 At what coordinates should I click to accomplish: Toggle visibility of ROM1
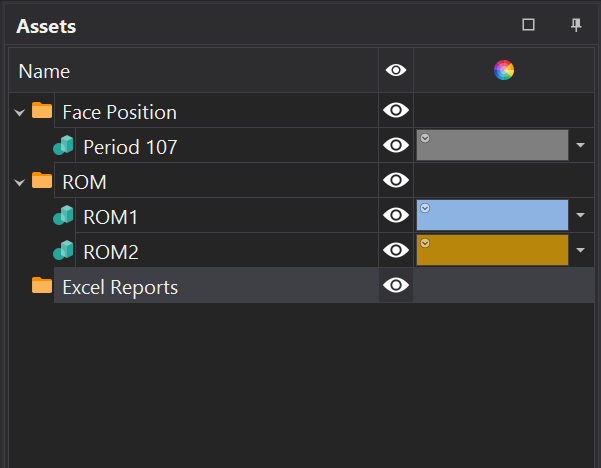coord(396,216)
